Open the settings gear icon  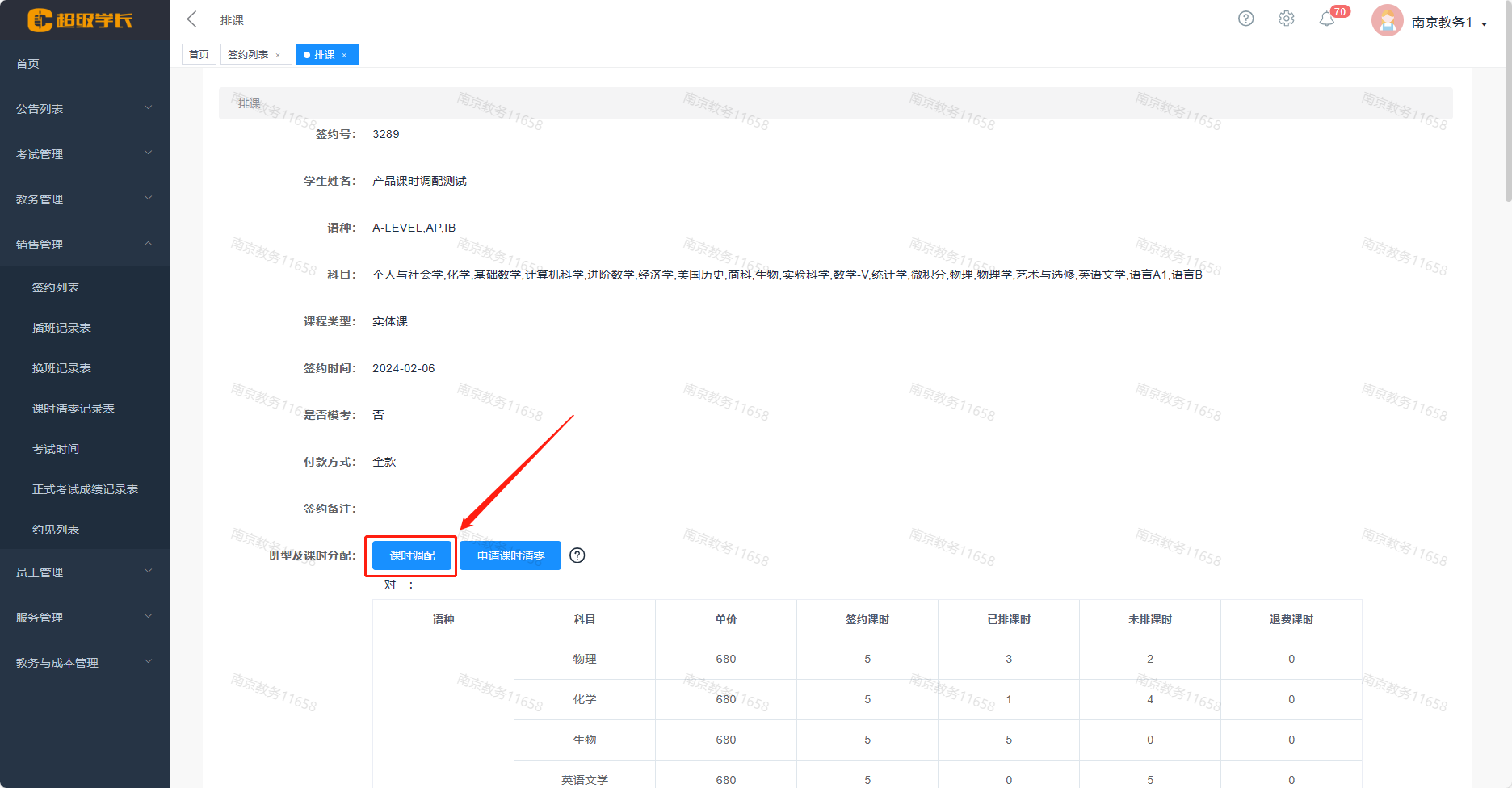pyautogui.click(x=1286, y=19)
